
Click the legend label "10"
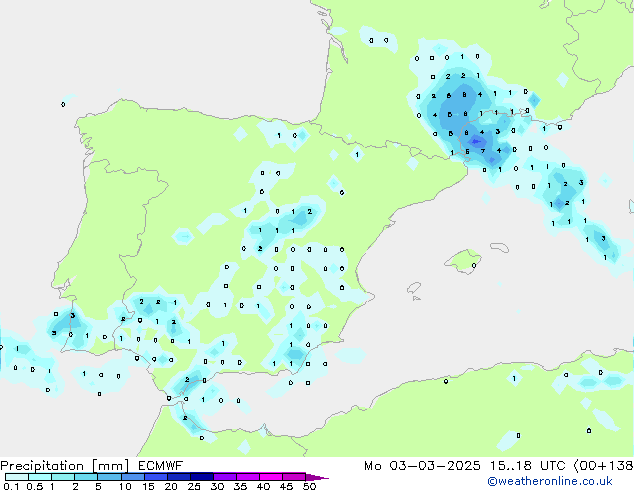[125, 486]
